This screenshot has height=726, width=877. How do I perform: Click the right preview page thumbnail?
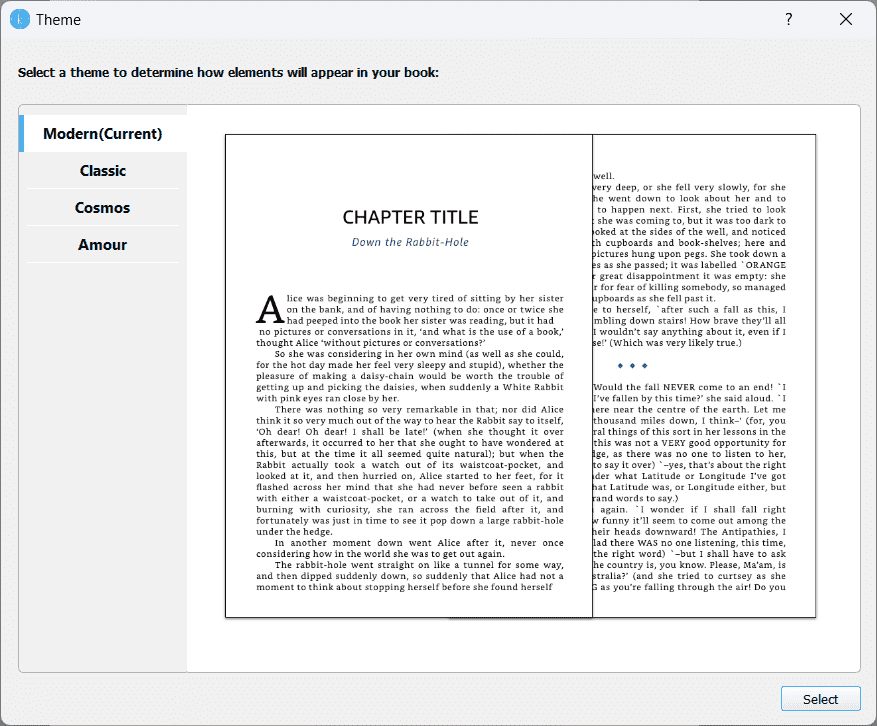tap(704, 376)
